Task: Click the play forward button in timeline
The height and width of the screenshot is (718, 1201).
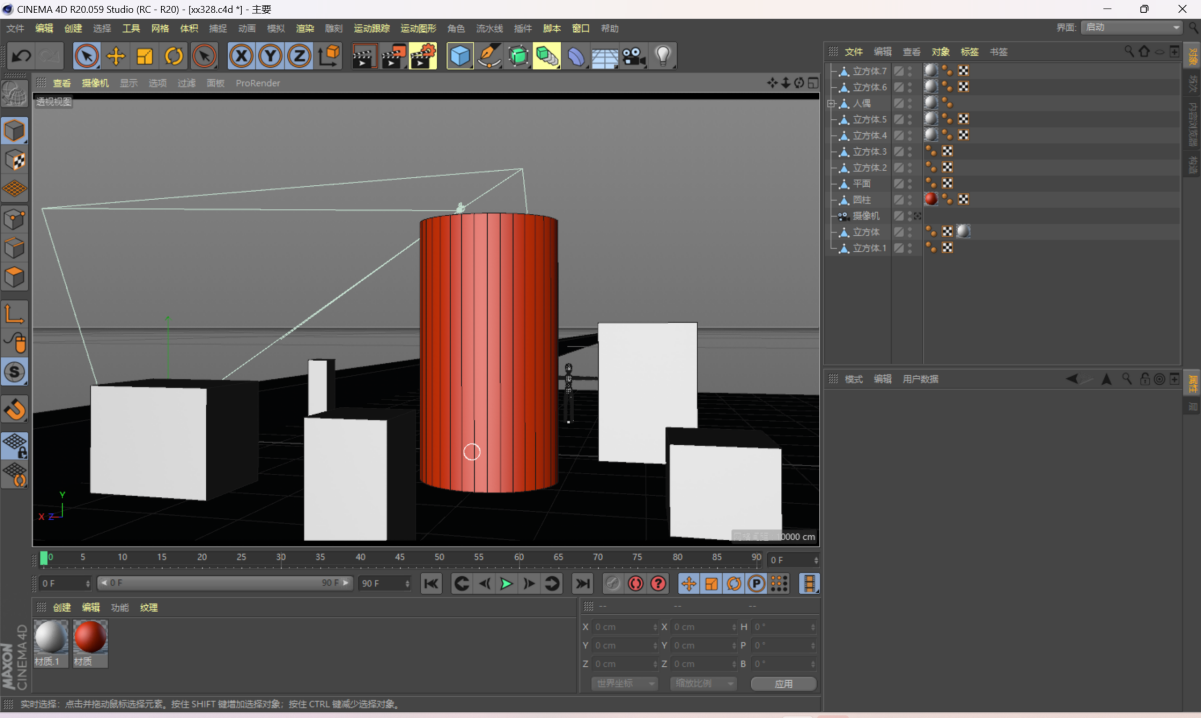Action: click(x=506, y=583)
